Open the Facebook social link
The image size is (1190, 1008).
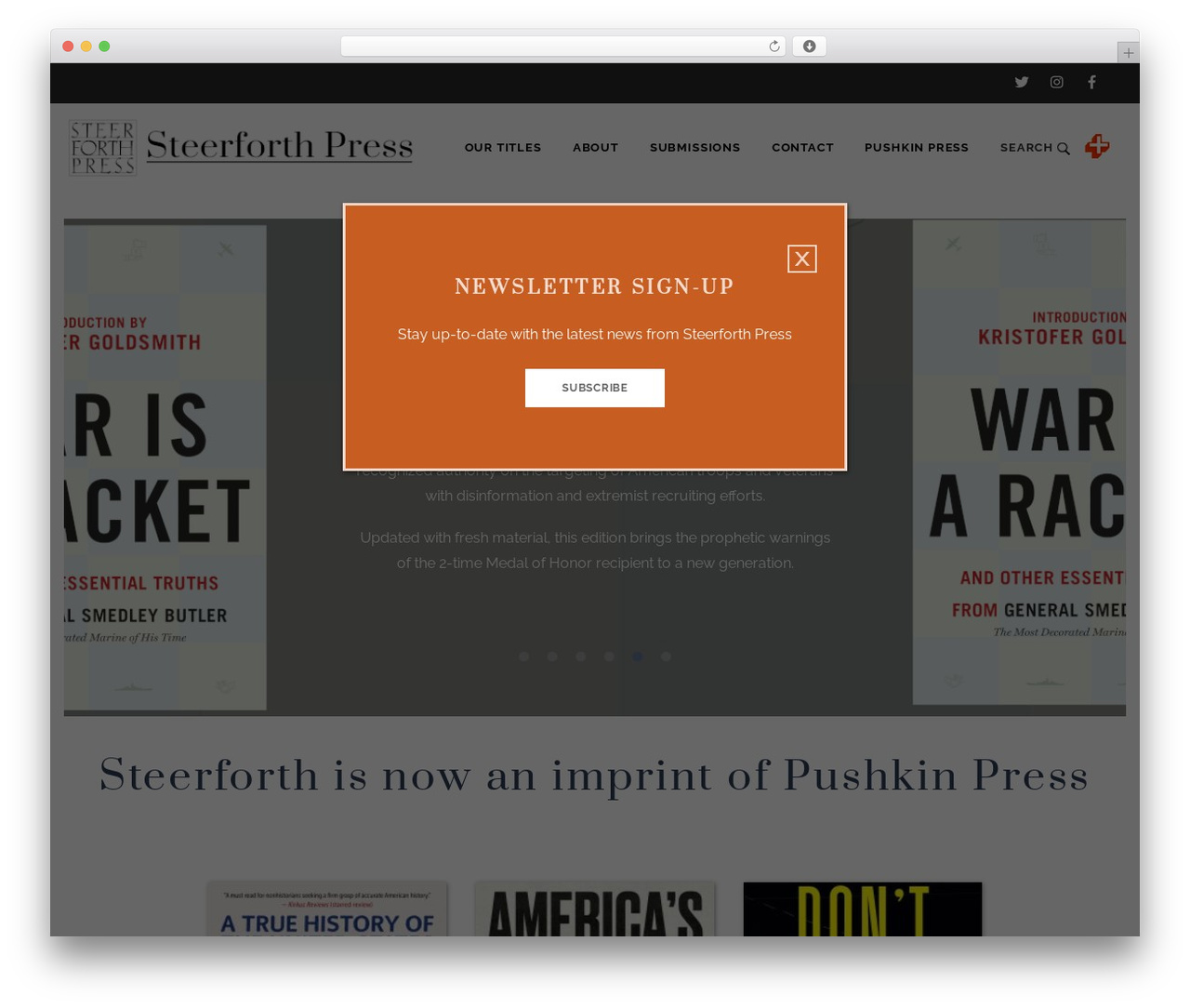click(x=1091, y=82)
